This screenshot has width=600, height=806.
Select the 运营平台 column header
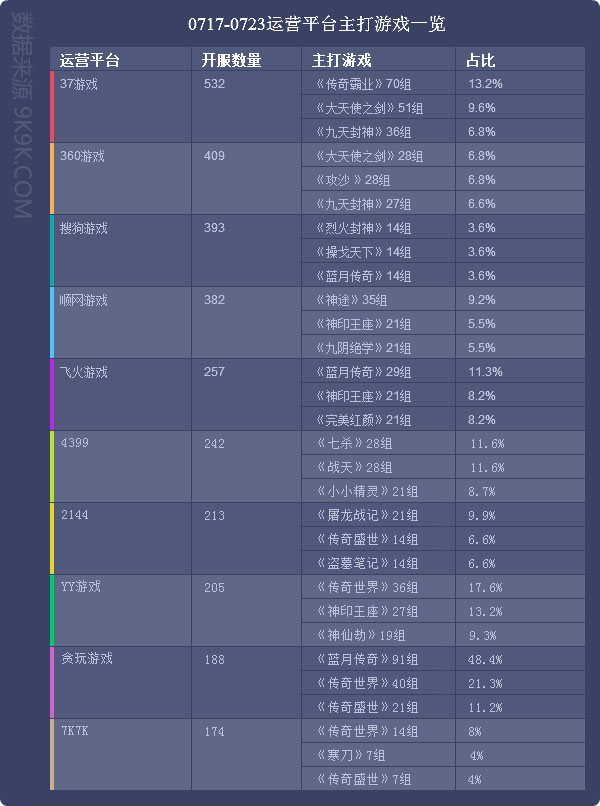[x=90, y=60]
